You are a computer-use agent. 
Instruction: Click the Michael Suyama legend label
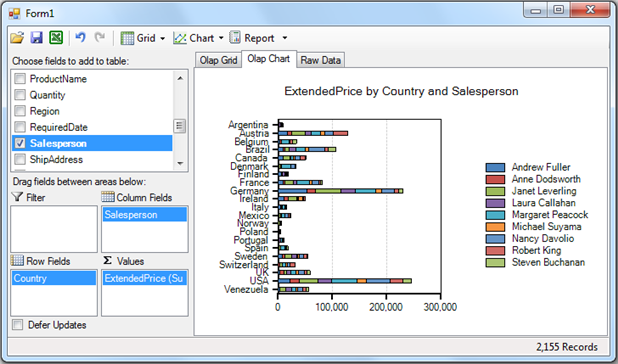point(546,227)
